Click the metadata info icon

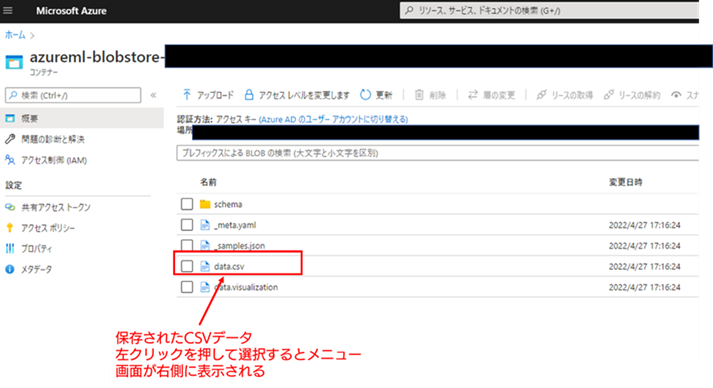coord(10,269)
